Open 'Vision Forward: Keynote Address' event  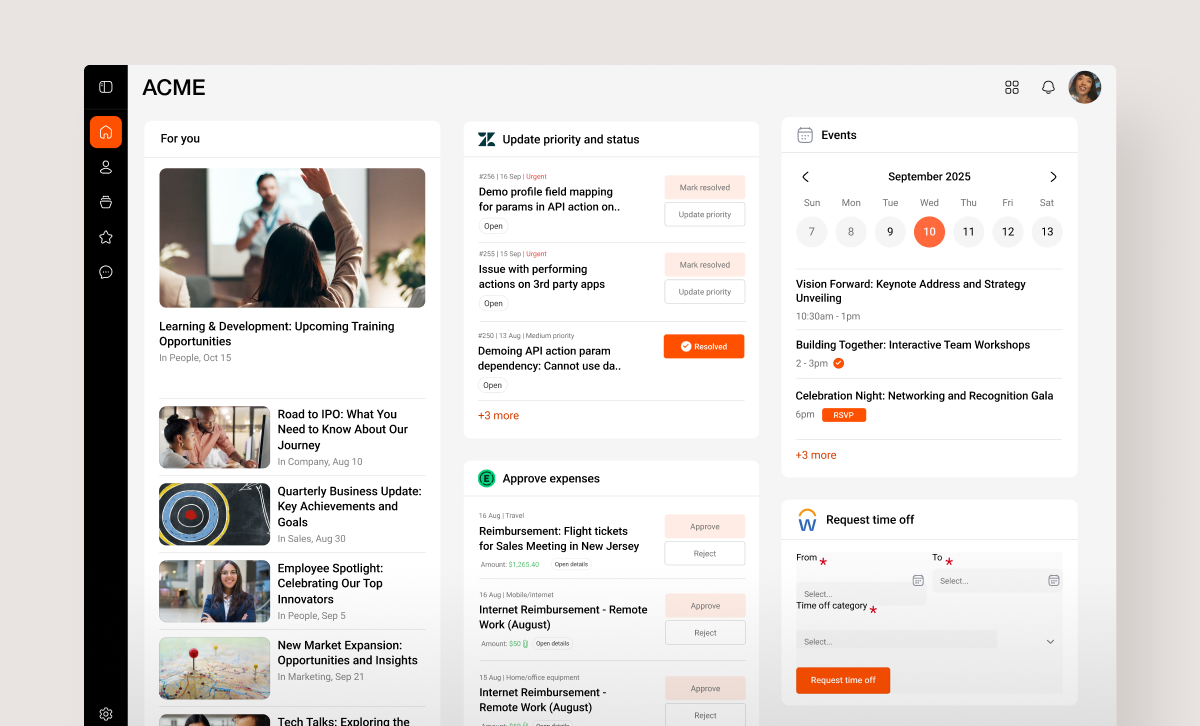(911, 291)
